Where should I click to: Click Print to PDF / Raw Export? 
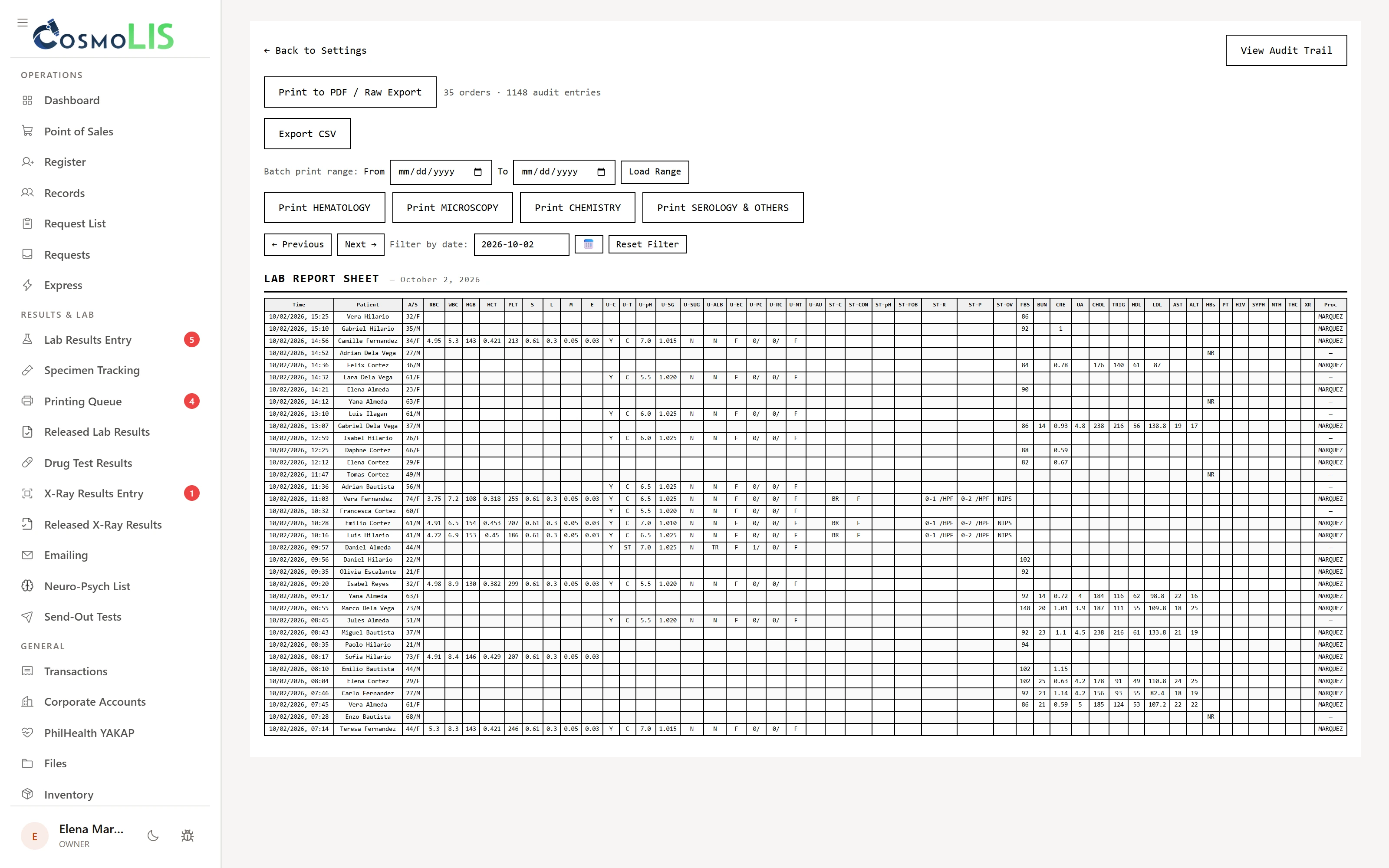349,92
